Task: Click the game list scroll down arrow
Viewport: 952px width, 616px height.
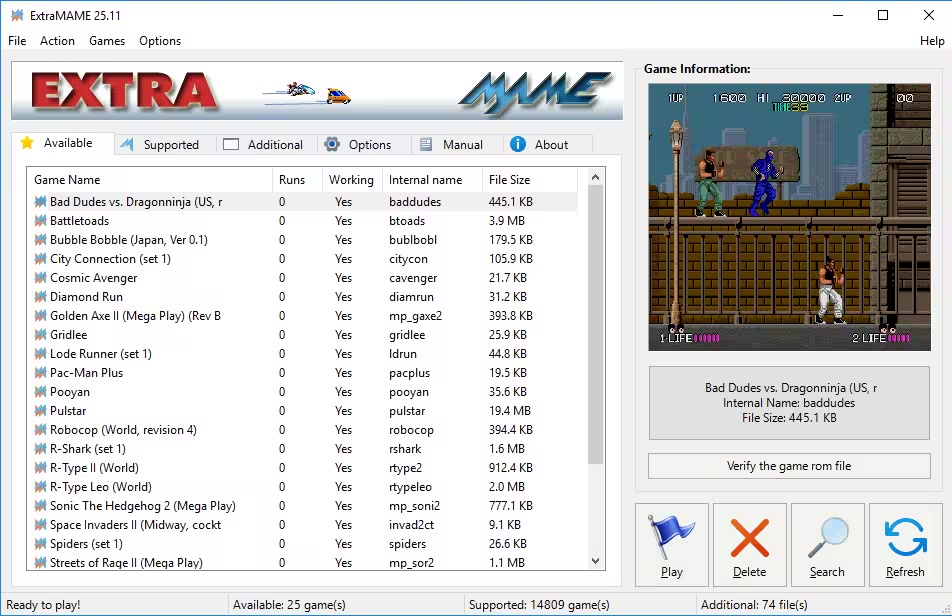Action: pyautogui.click(x=596, y=562)
